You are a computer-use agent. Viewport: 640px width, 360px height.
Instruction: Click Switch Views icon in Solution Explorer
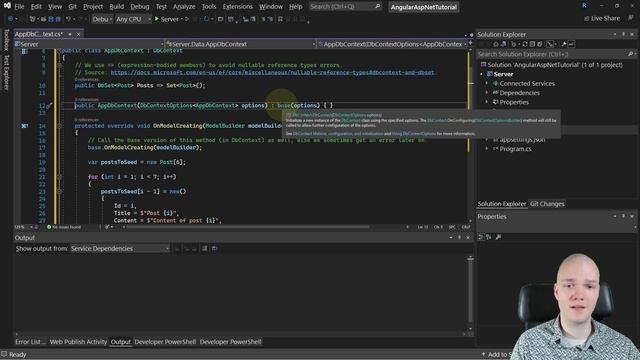coord(504,44)
